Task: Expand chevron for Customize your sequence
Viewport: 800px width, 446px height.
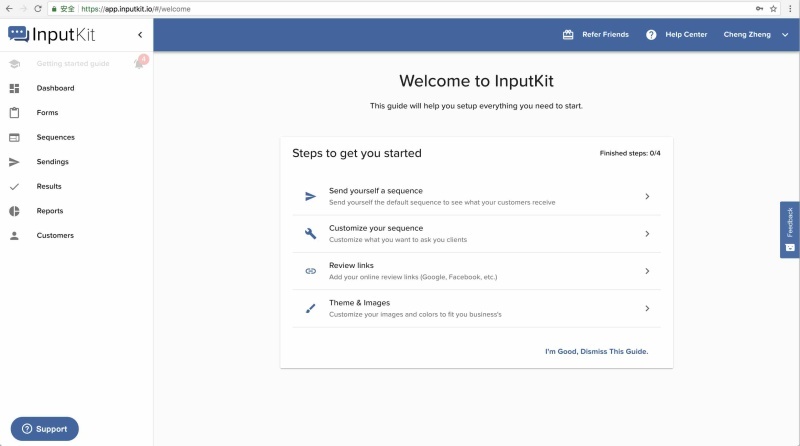Action: click(x=647, y=234)
